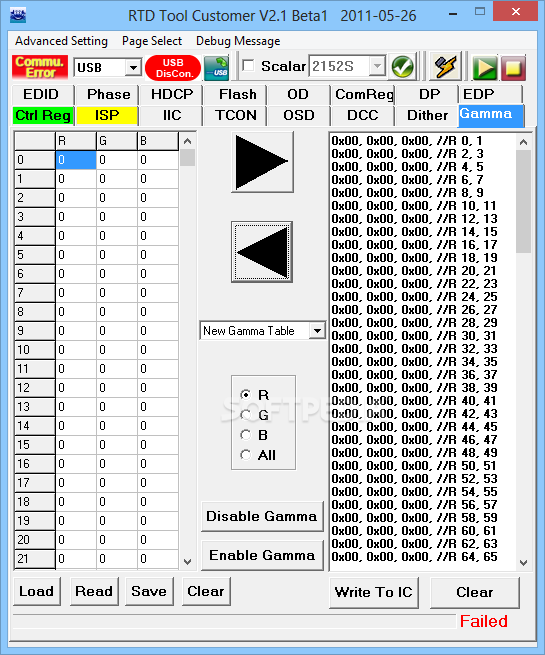Click the Commu. Error status icon

coord(40,67)
